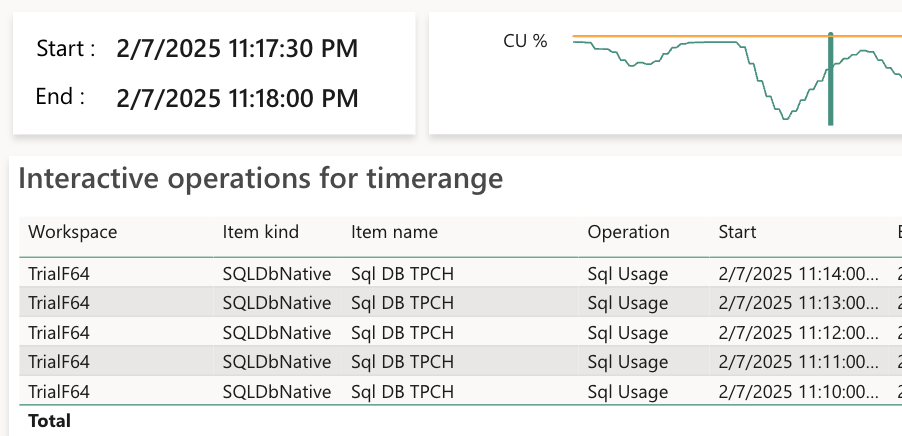Select the 2/7/2025 11:13:00 start time cell
Viewport: 902px width, 436px height.
[x=799, y=302]
